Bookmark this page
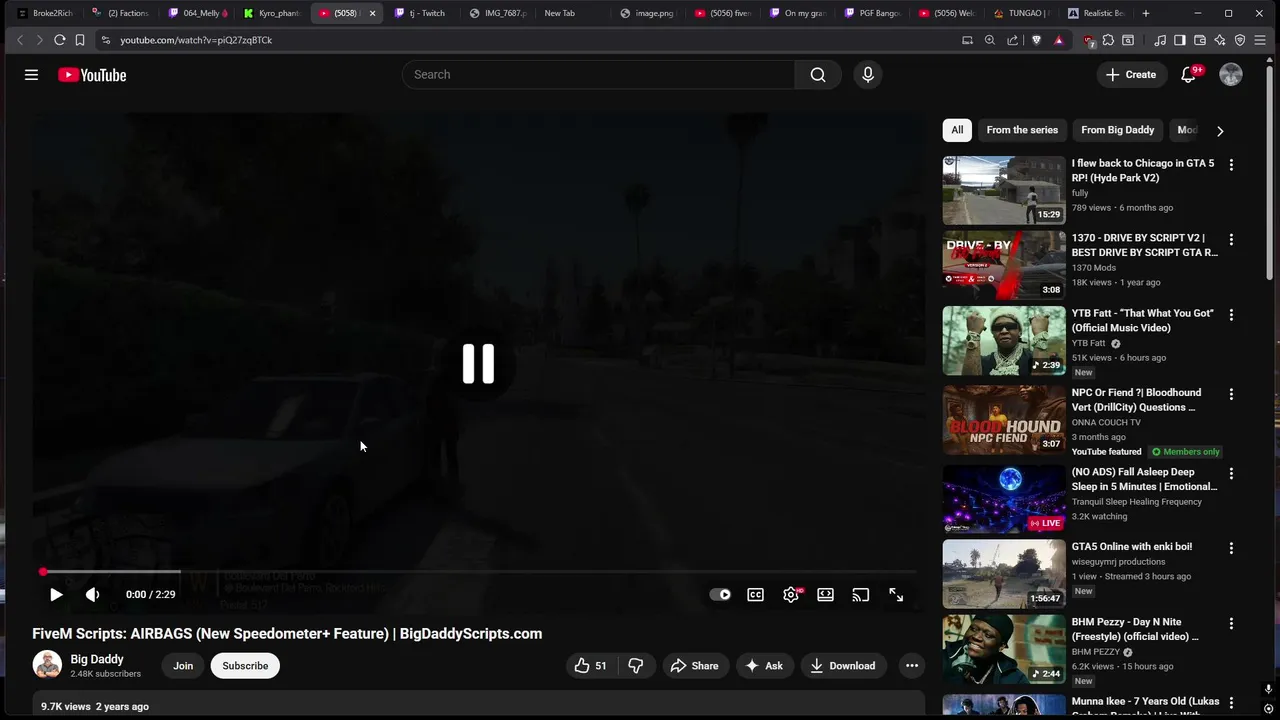Image resolution: width=1280 pixels, height=720 pixels. (80, 40)
